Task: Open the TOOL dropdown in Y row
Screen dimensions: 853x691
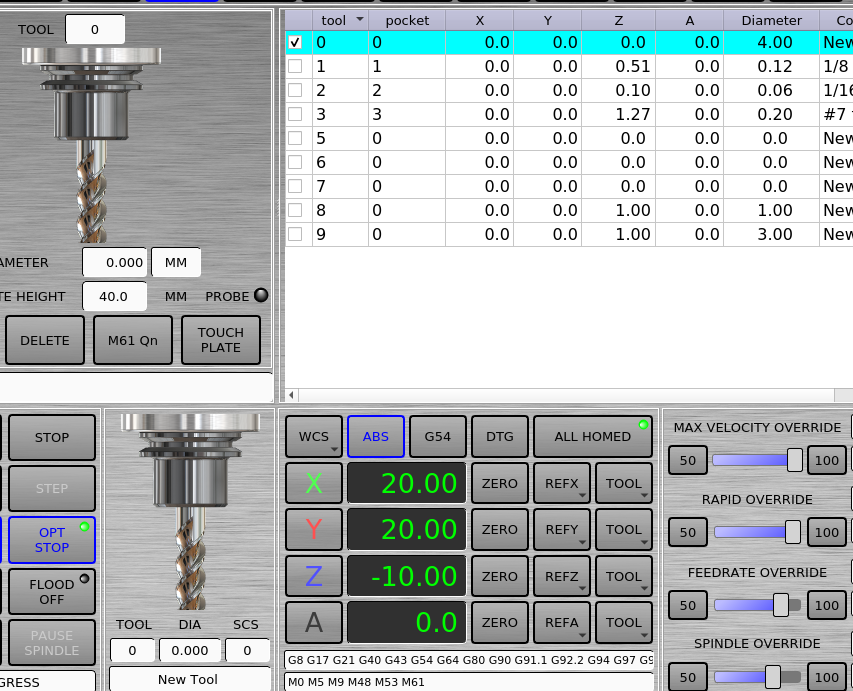Action: [x=624, y=529]
